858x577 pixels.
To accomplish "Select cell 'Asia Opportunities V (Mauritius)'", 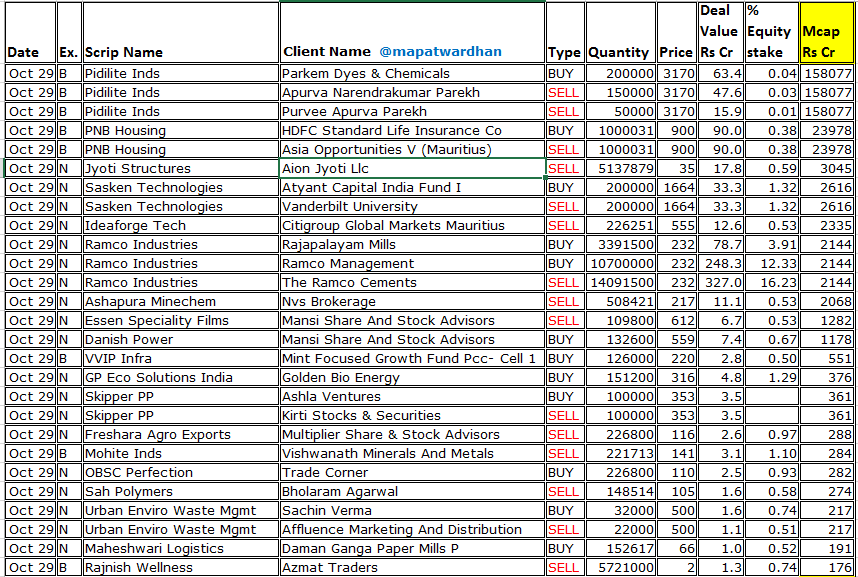I will click(412, 149).
